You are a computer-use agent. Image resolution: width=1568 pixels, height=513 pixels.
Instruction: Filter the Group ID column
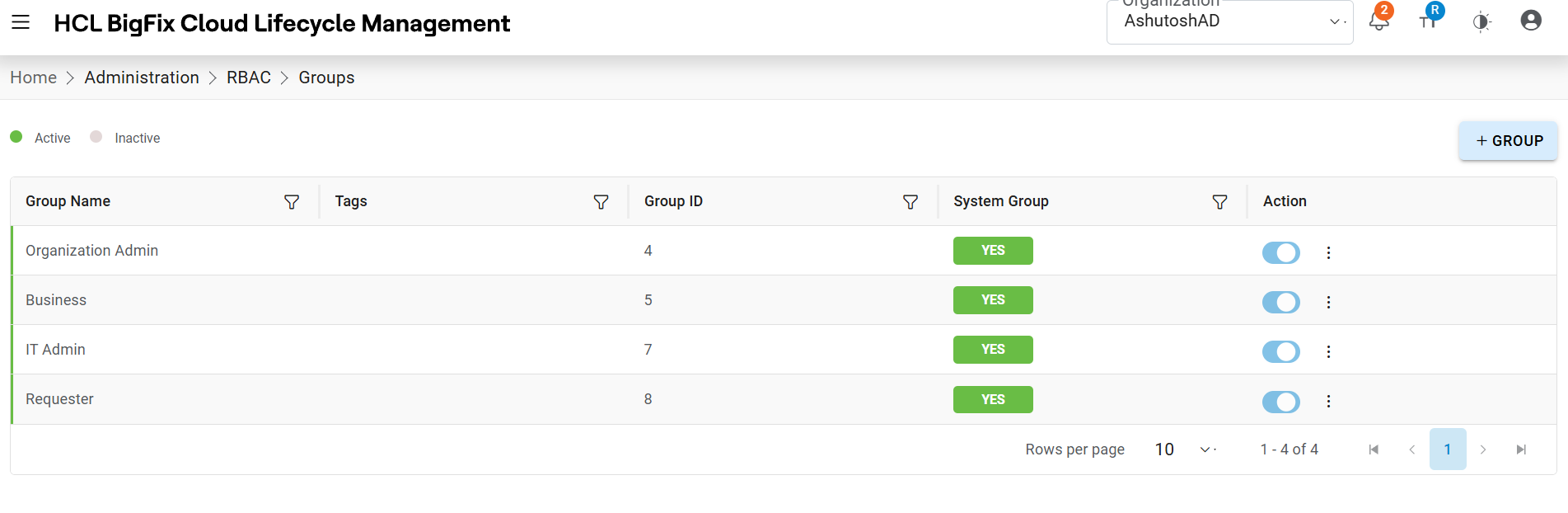point(910,202)
